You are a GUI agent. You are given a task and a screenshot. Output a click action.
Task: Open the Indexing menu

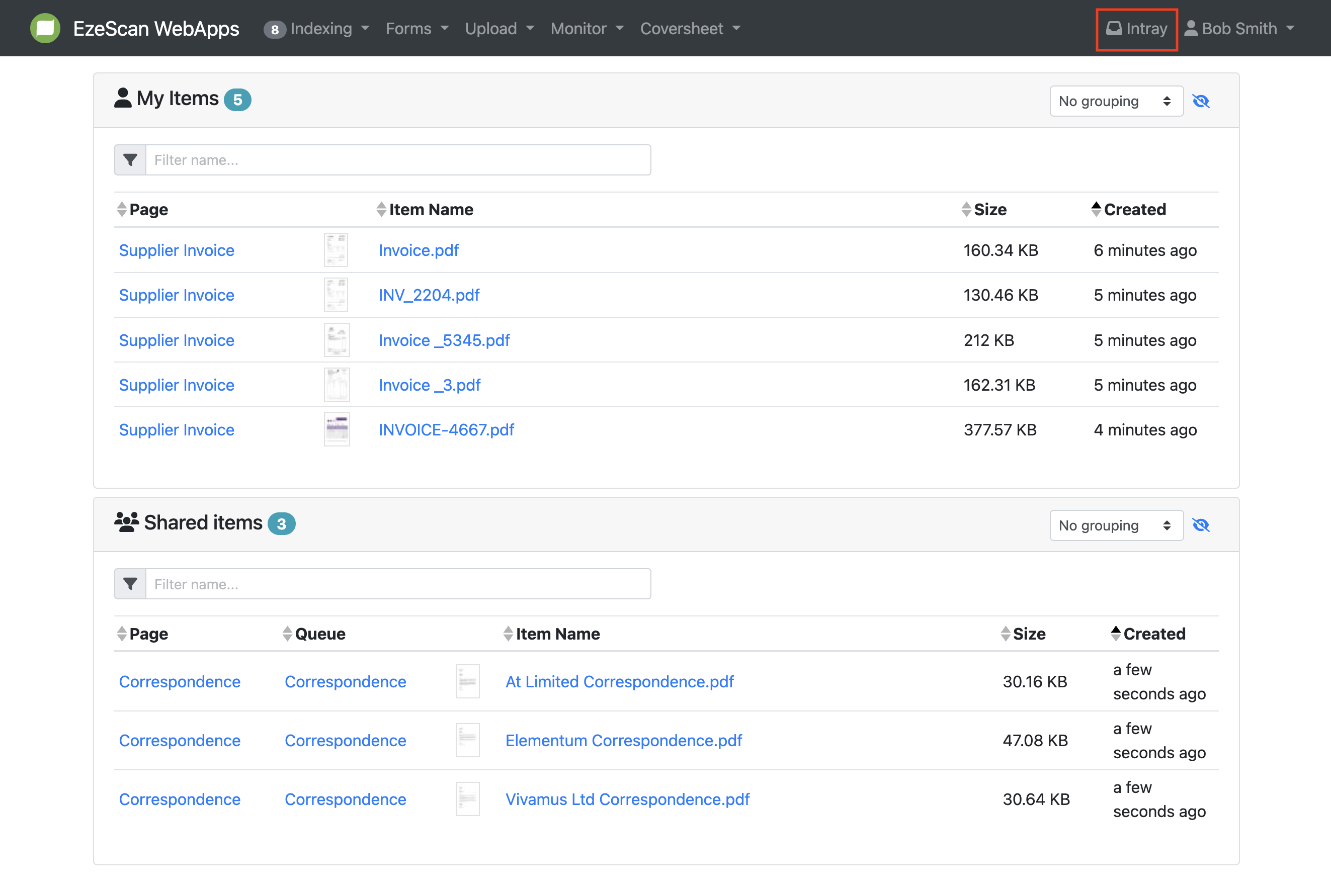click(322, 29)
